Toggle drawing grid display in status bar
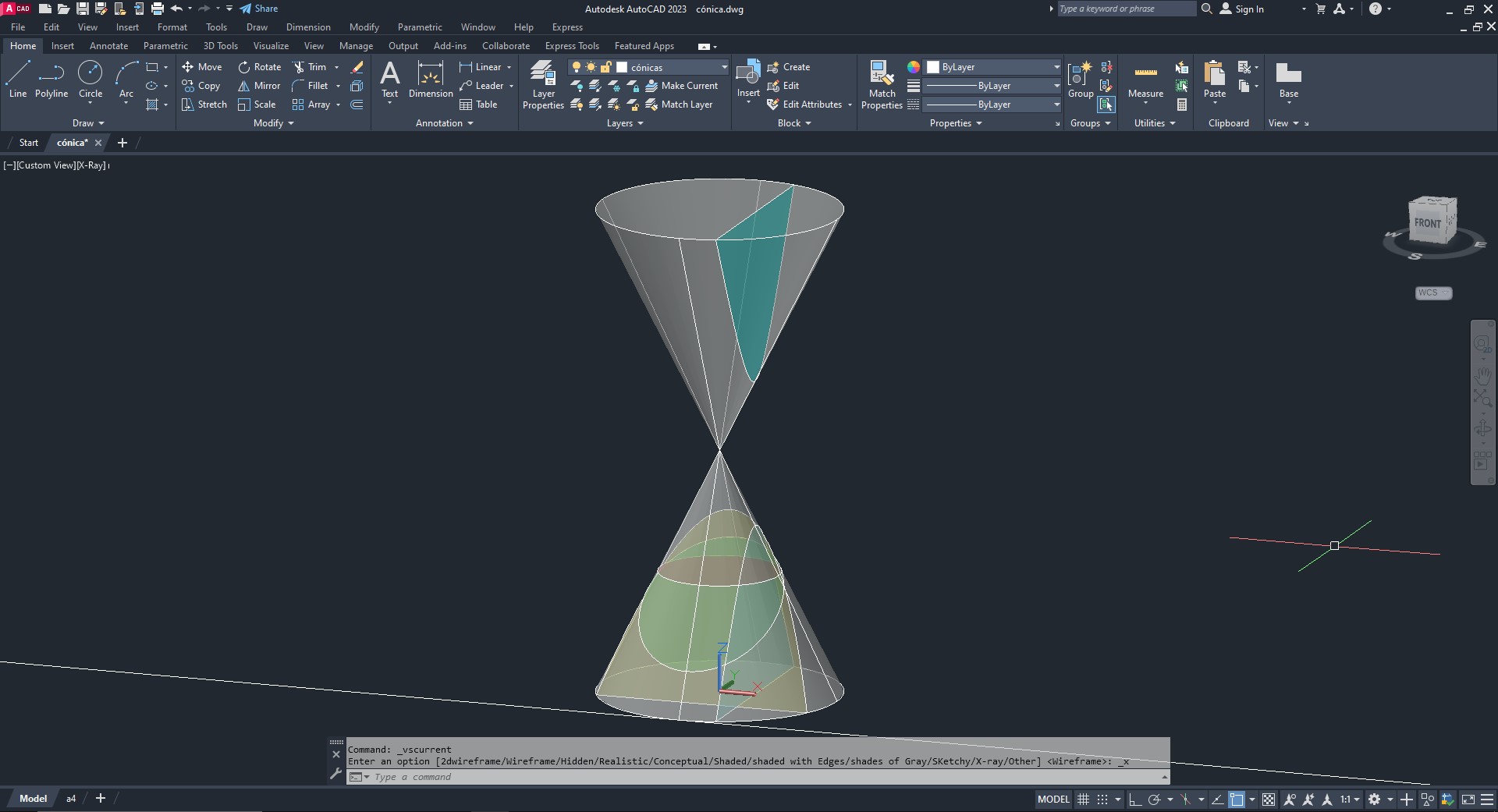The height and width of the screenshot is (812, 1498). click(1083, 800)
